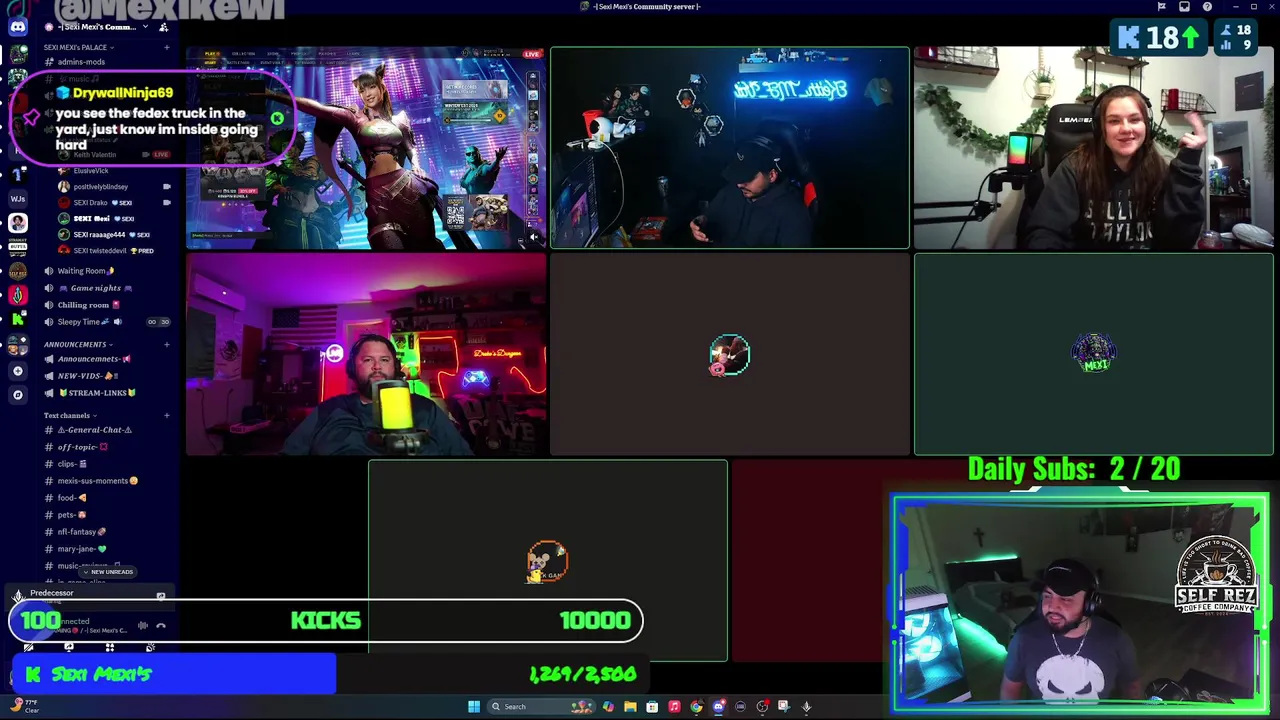Click positivelyblindsey's camera icon
Viewport: 1280px width, 720px height.
pyautogui.click(x=166, y=187)
